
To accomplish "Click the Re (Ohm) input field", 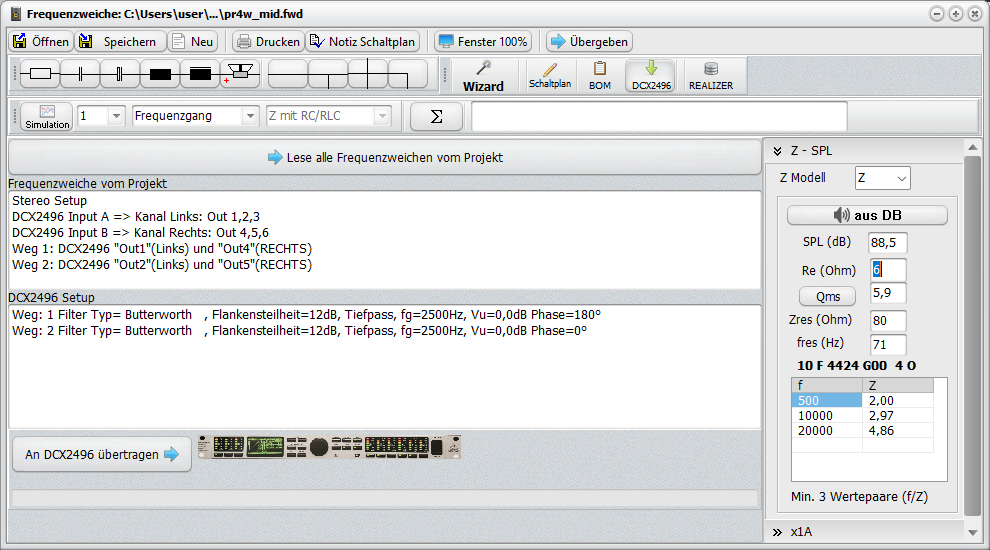I will coord(888,270).
